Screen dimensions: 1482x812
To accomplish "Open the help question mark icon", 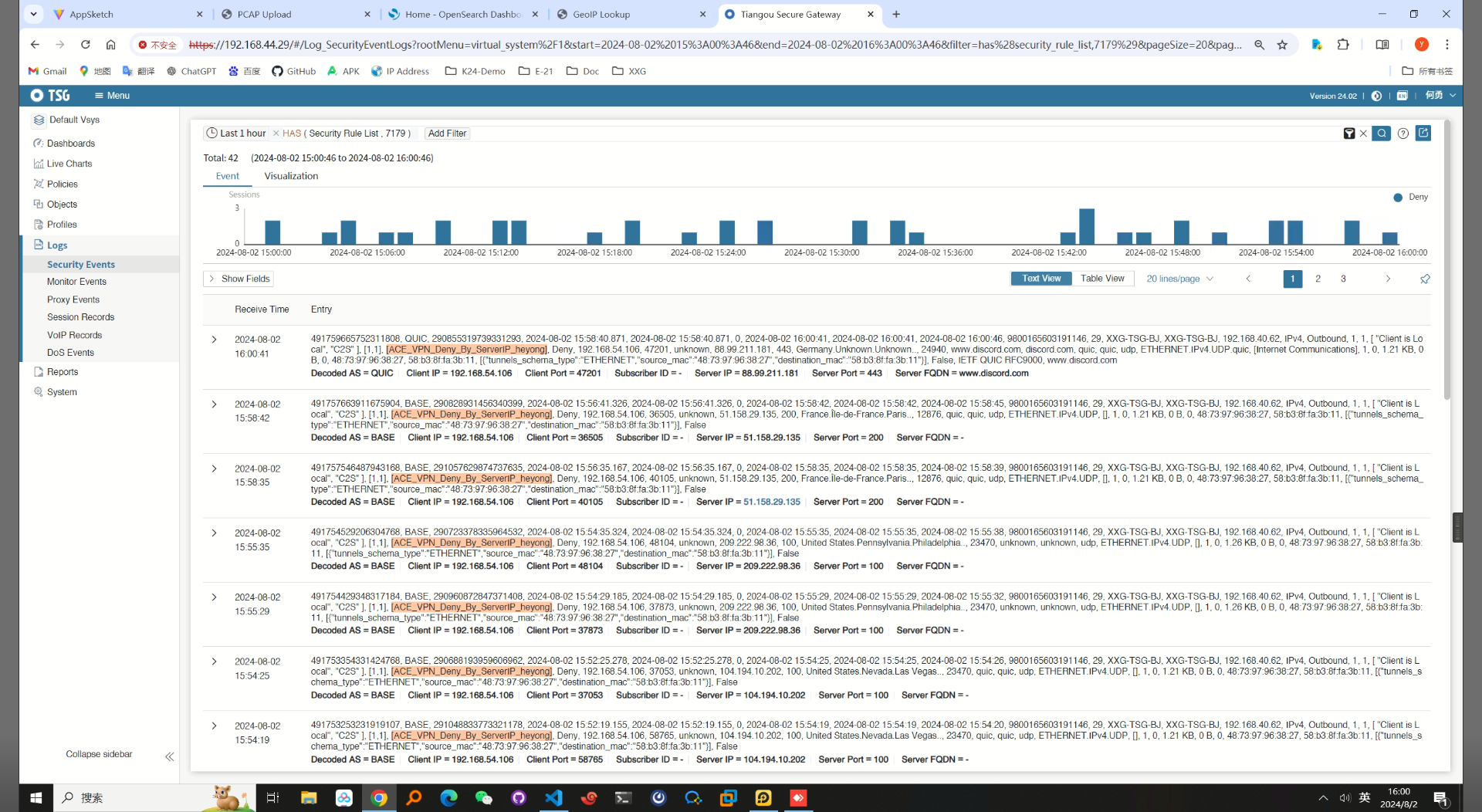I will 1403,134.
